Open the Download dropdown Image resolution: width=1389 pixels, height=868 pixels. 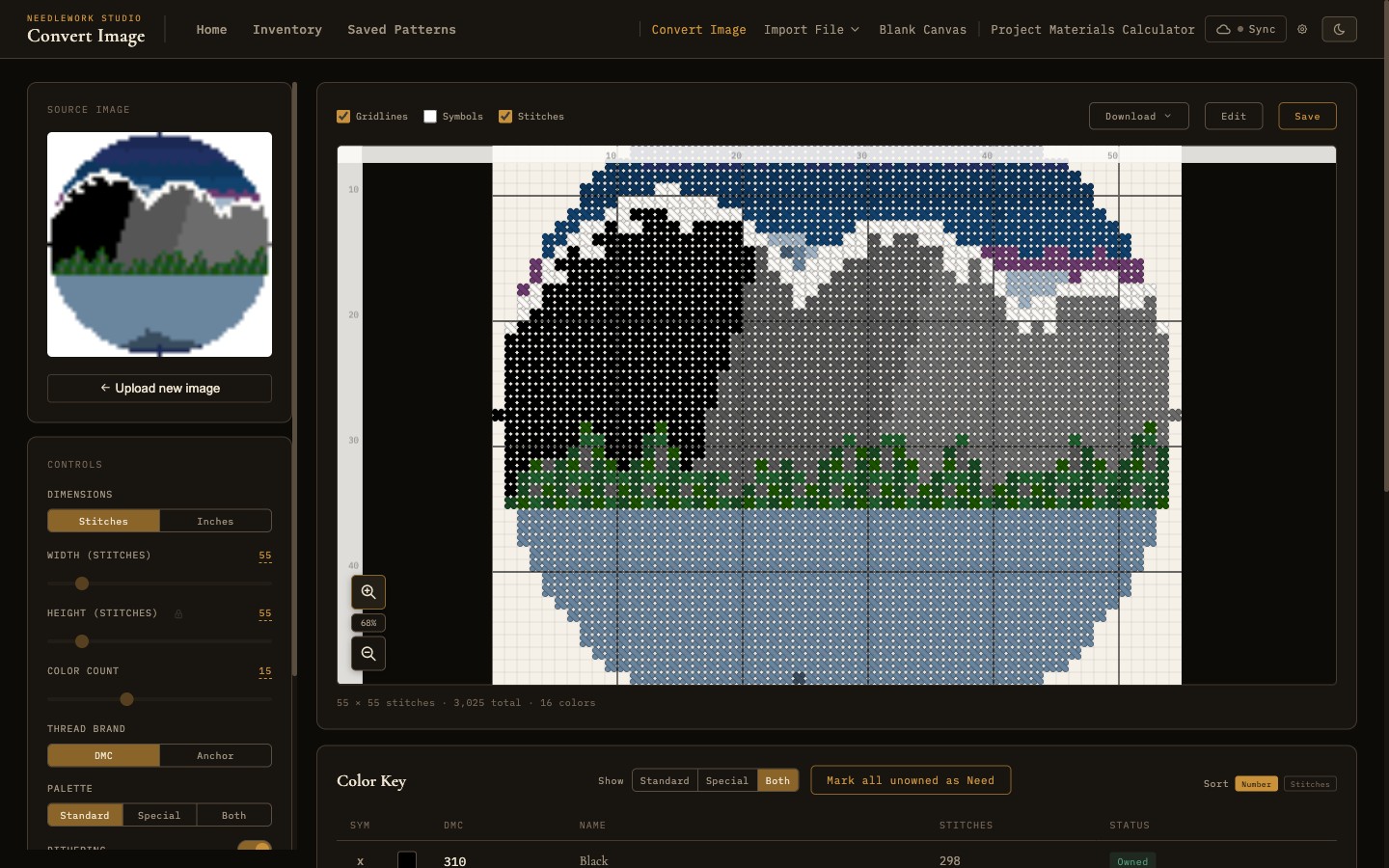click(x=1138, y=116)
